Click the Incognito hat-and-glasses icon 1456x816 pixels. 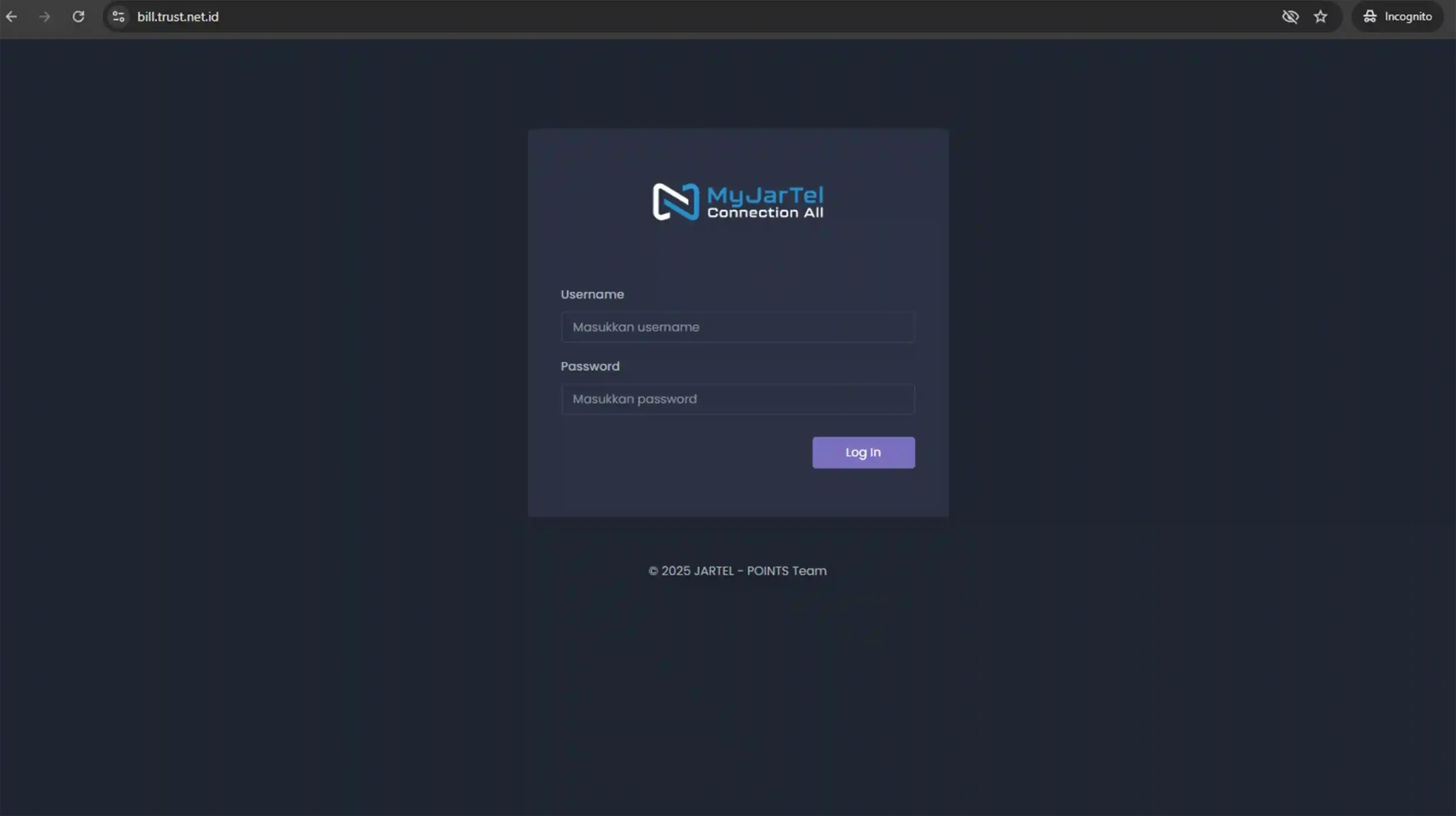coord(1370,16)
